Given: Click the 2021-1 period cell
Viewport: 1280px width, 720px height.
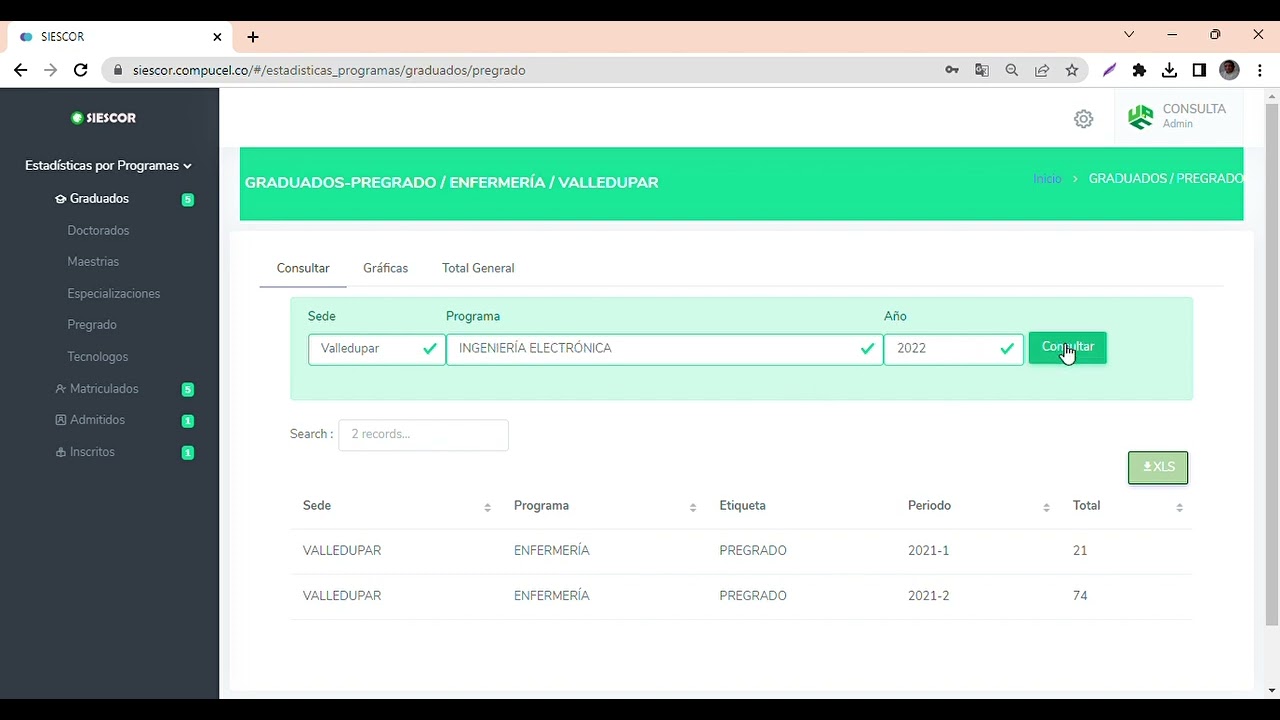Looking at the screenshot, I should pyautogui.click(x=928, y=551).
